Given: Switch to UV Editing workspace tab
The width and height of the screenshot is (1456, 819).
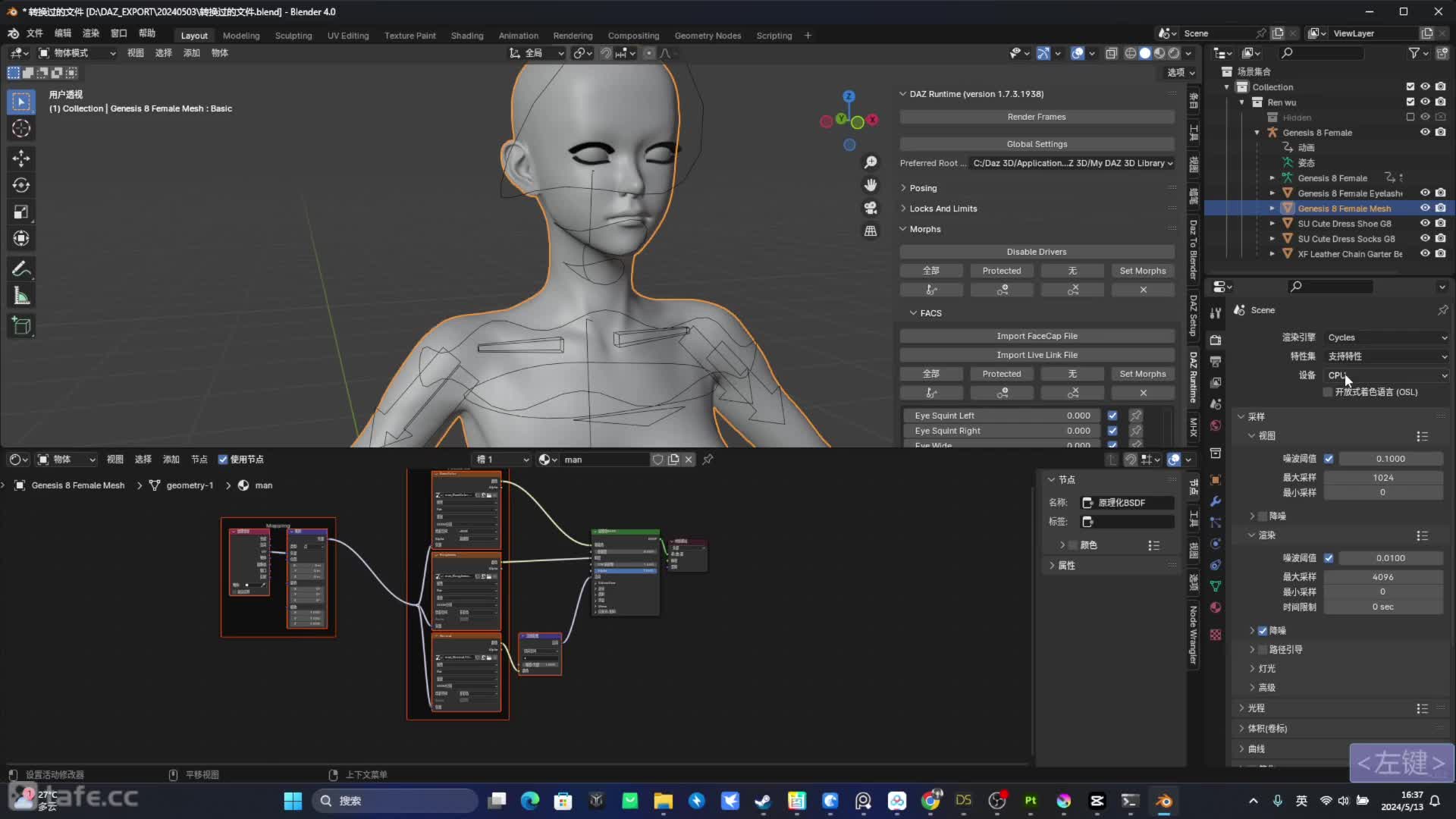Looking at the screenshot, I should (x=348, y=36).
